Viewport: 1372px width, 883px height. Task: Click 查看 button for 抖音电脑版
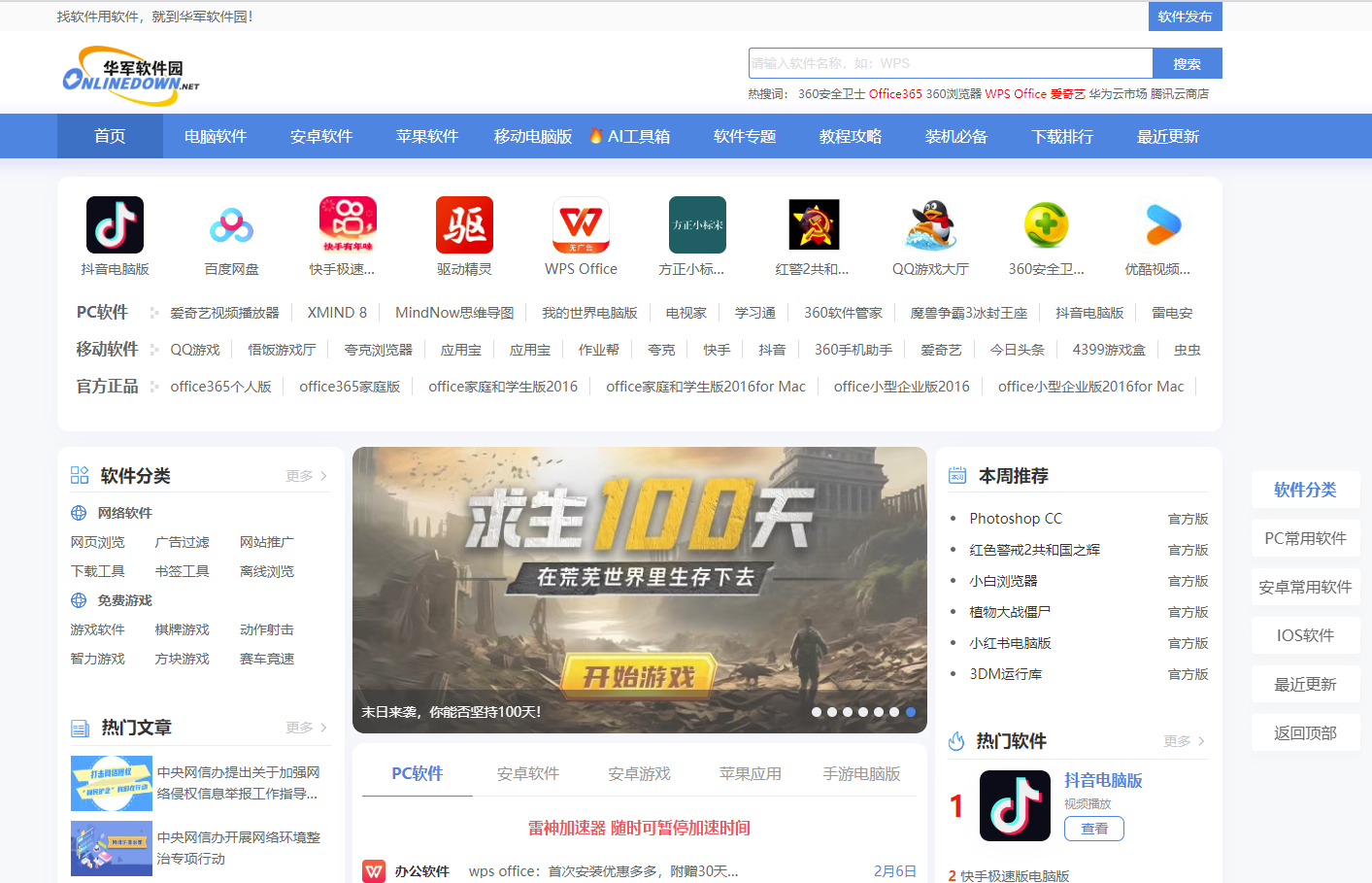(1094, 829)
